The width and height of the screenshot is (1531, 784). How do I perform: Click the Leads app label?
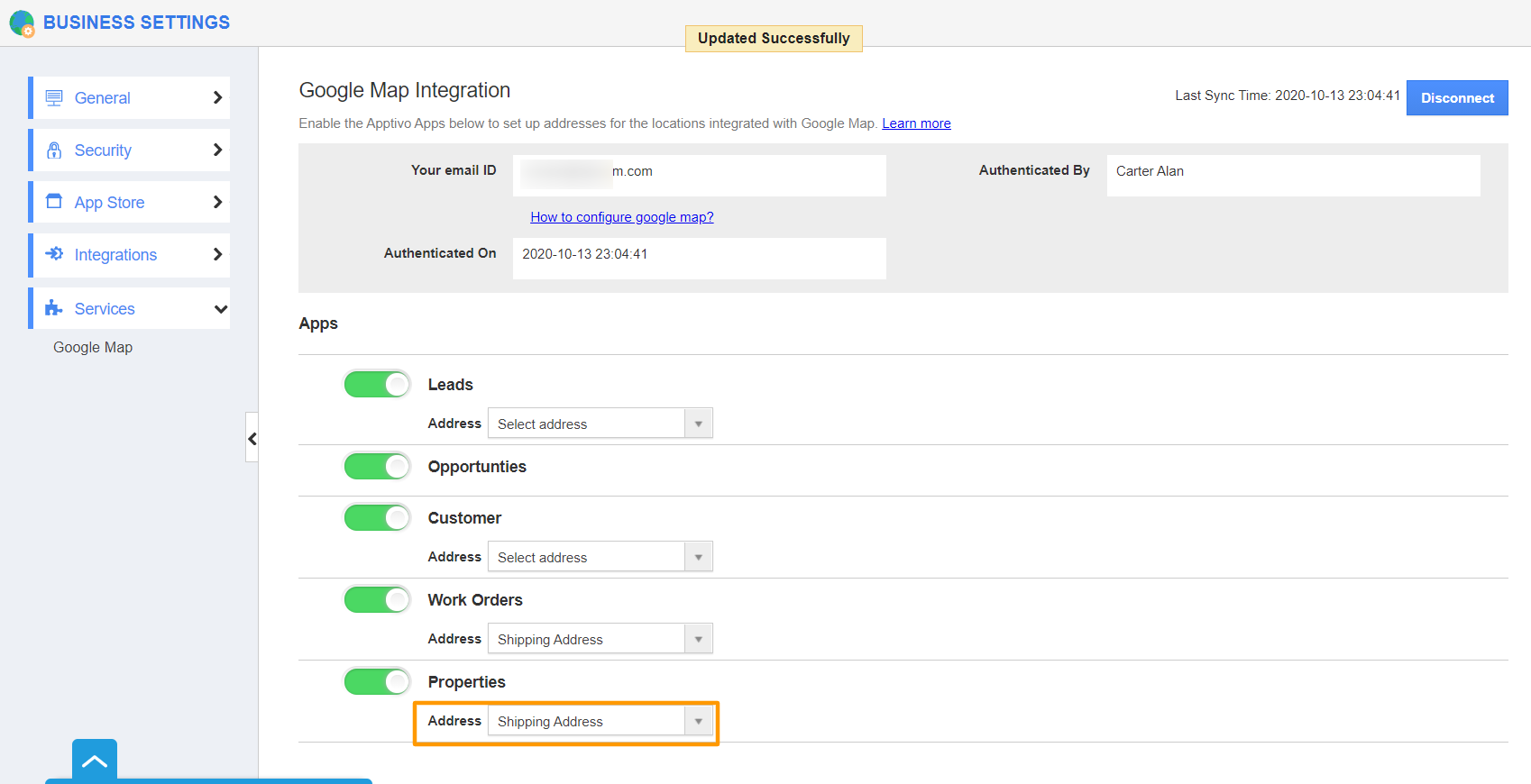pyautogui.click(x=451, y=385)
